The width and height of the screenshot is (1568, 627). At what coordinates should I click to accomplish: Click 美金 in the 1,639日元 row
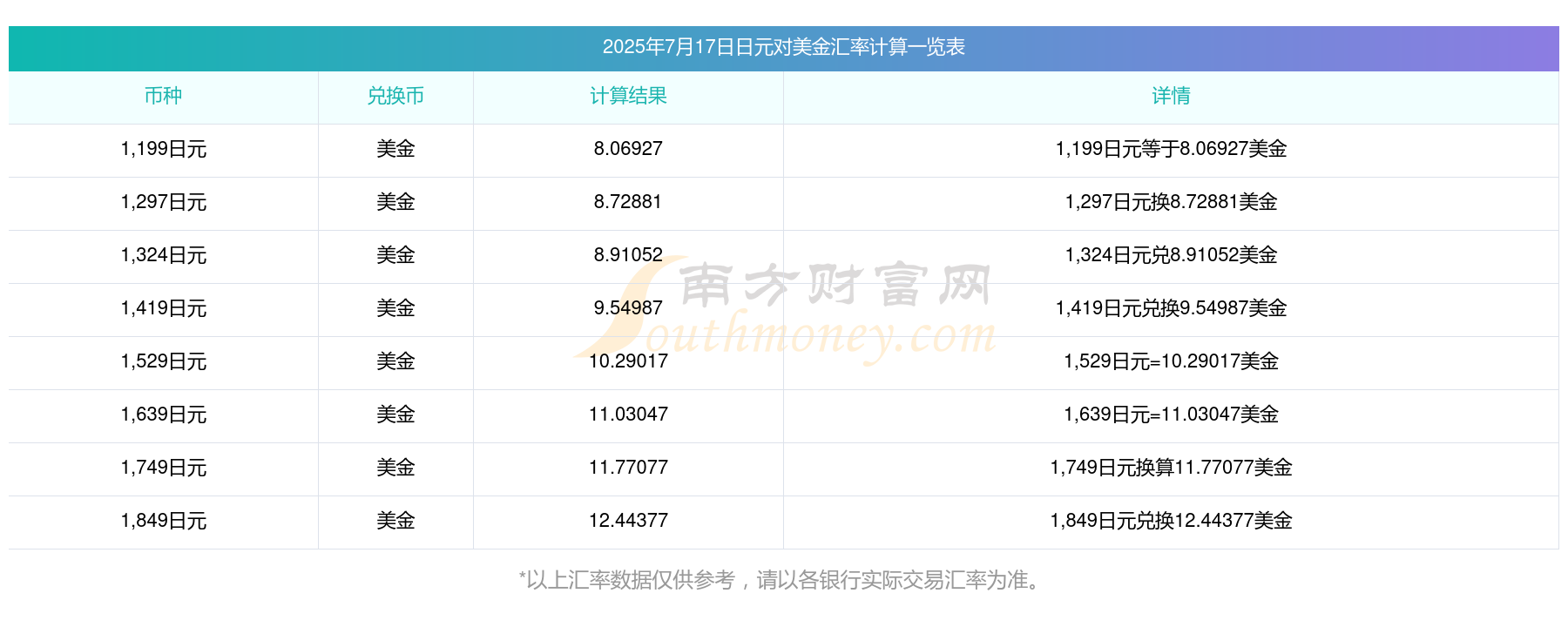(x=395, y=415)
